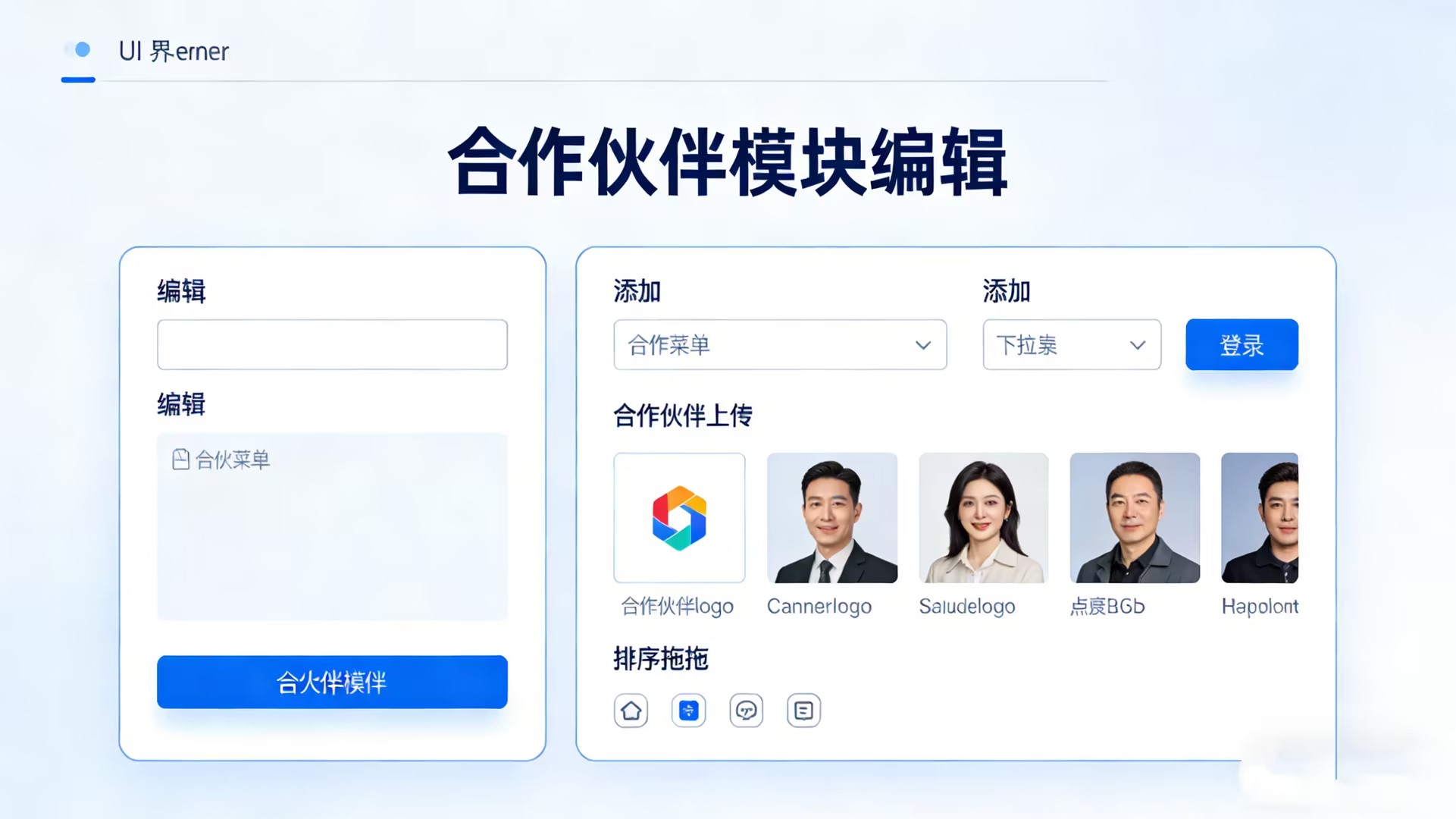This screenshot has height=819, width=1456.
Task: Click the blue 登录 button
Action: (x=1242, y=345)
